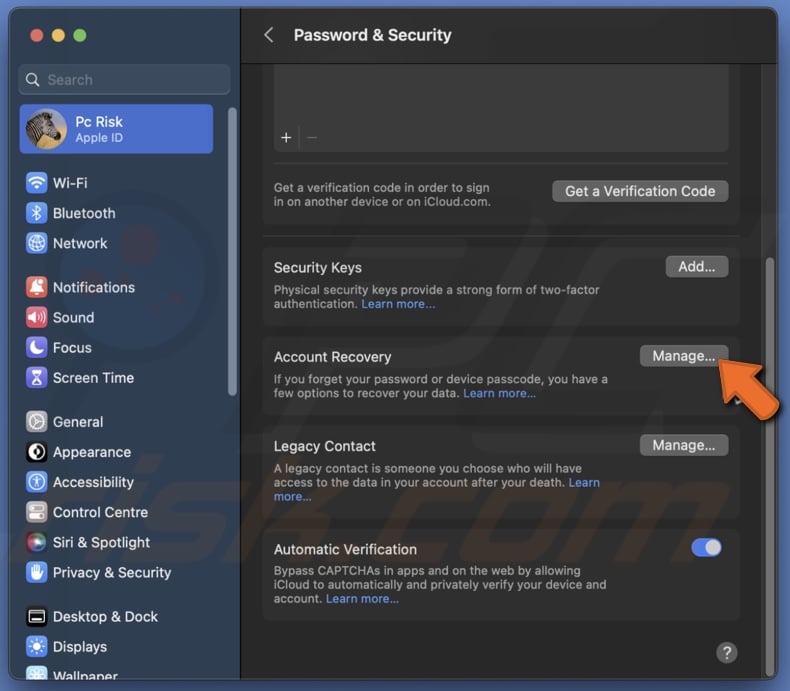The width and height of the screenshot is (790, 691).
Task: Open the Focus moon icon
Action: tap(37, 347)
